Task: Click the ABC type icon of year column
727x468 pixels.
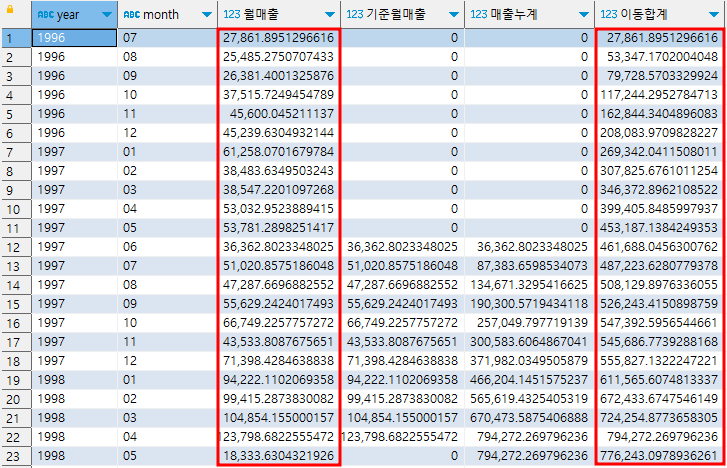Action: [x=45, y=15]
